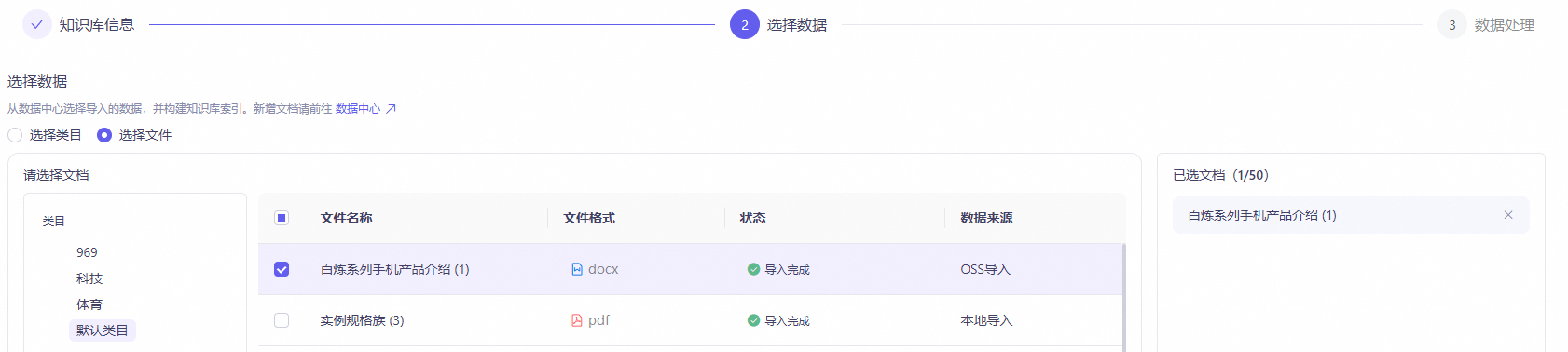Viewport: 1568px width, 352px height.
Task: Click the step 2 circle for 选择数据
Action: click(x=745, y=25)
